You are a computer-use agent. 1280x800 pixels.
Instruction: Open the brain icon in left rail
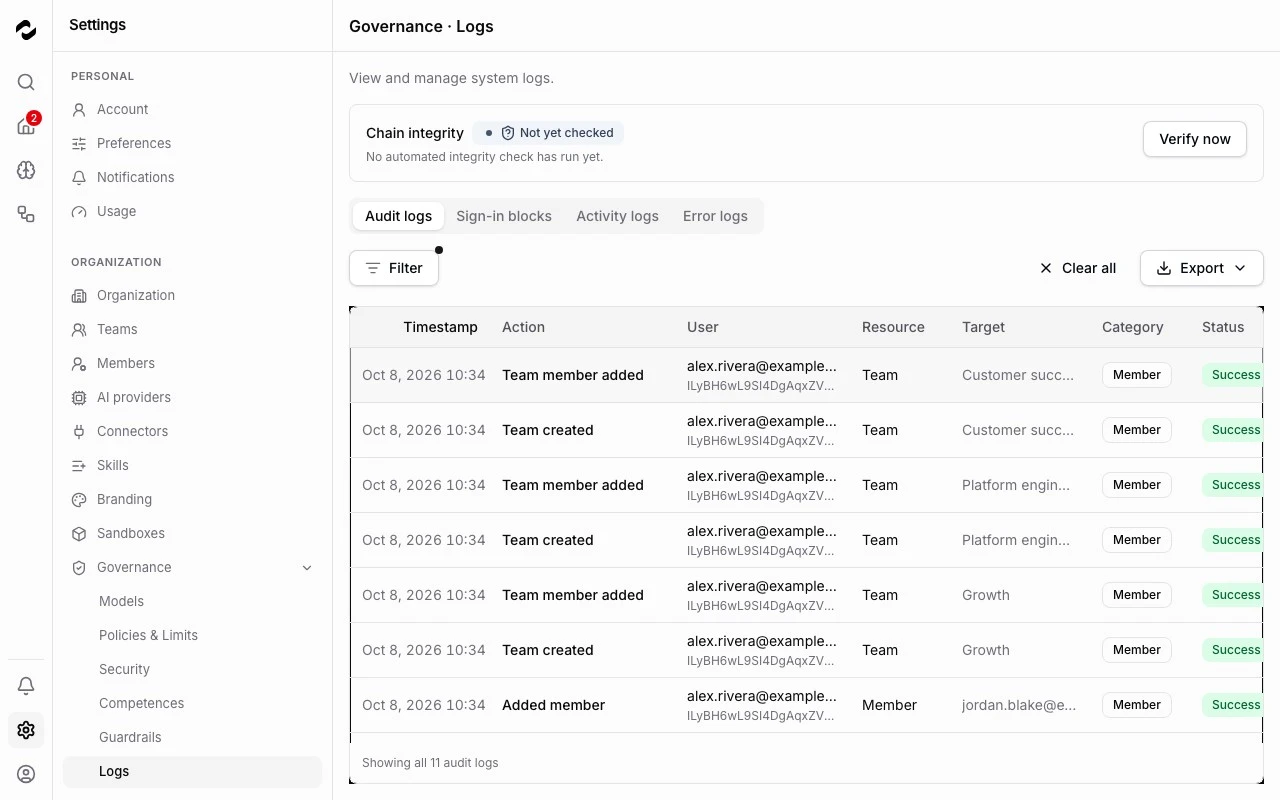pos(26,170)
